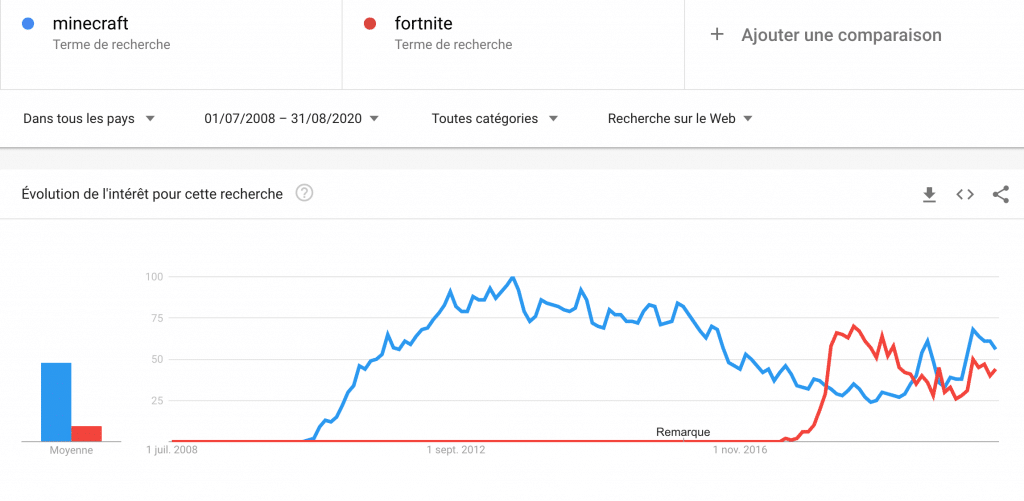
Task: Download the interest chart as CSV
Action: point(929,194)
